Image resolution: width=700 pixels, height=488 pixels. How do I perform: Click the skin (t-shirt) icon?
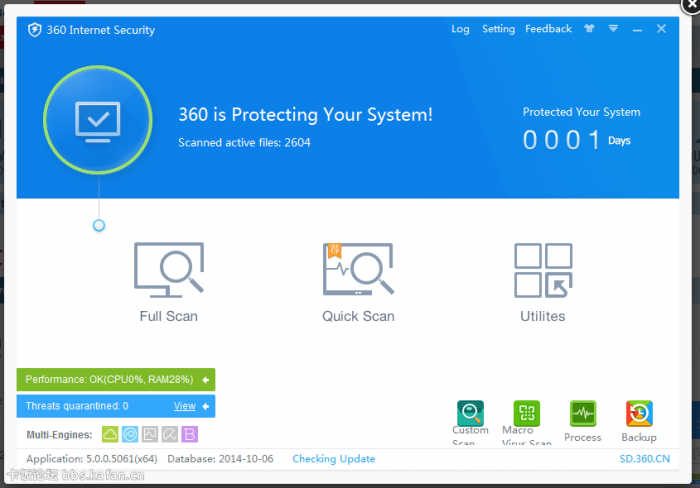[x=585, y=29]
